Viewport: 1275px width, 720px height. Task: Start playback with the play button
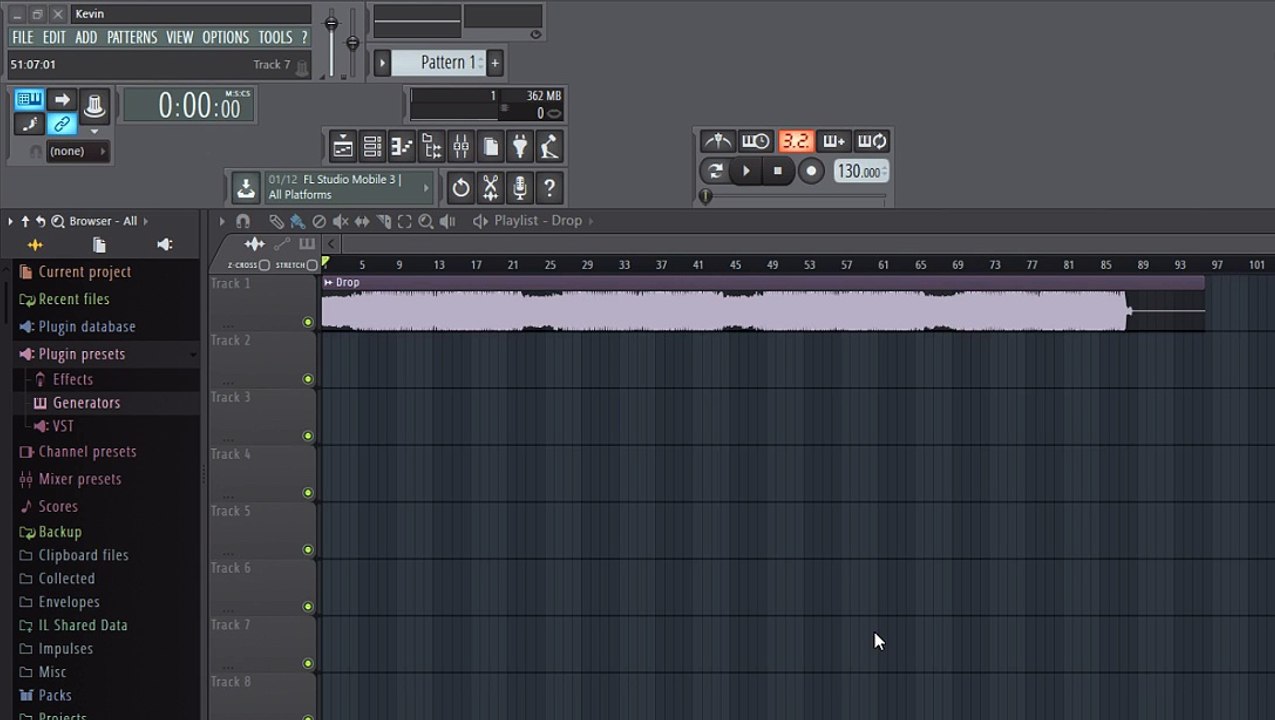point(746,171)
